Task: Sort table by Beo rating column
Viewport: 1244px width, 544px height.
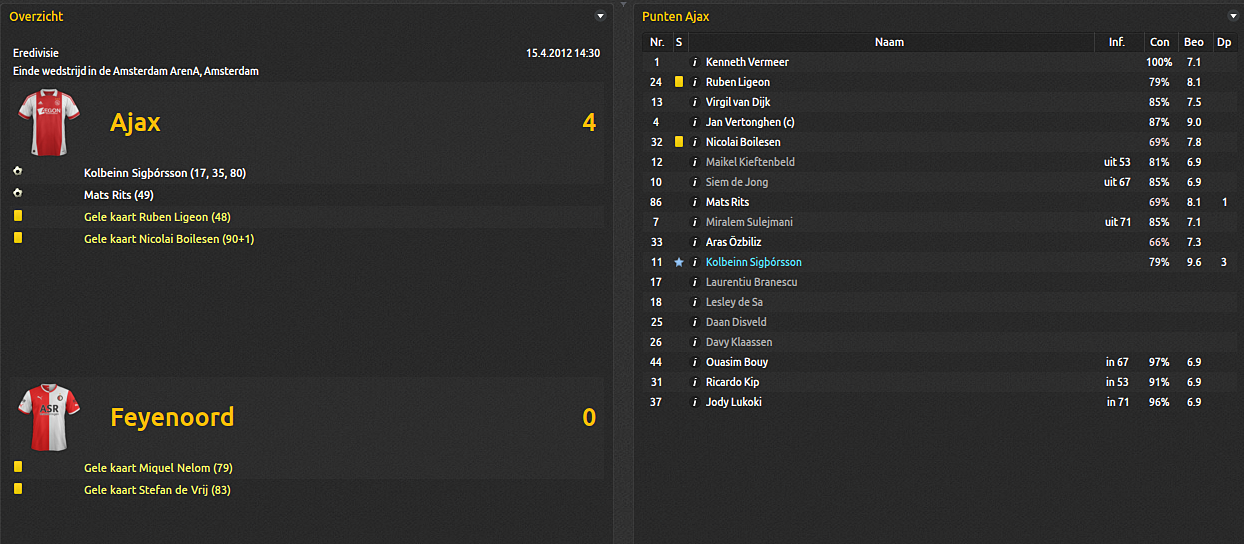Action: coord(1193,42)
